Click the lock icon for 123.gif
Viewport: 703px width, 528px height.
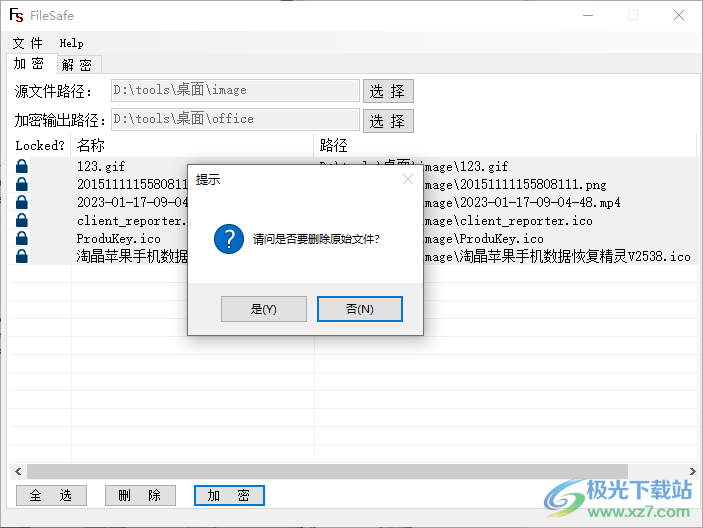[x=22, y=166]
